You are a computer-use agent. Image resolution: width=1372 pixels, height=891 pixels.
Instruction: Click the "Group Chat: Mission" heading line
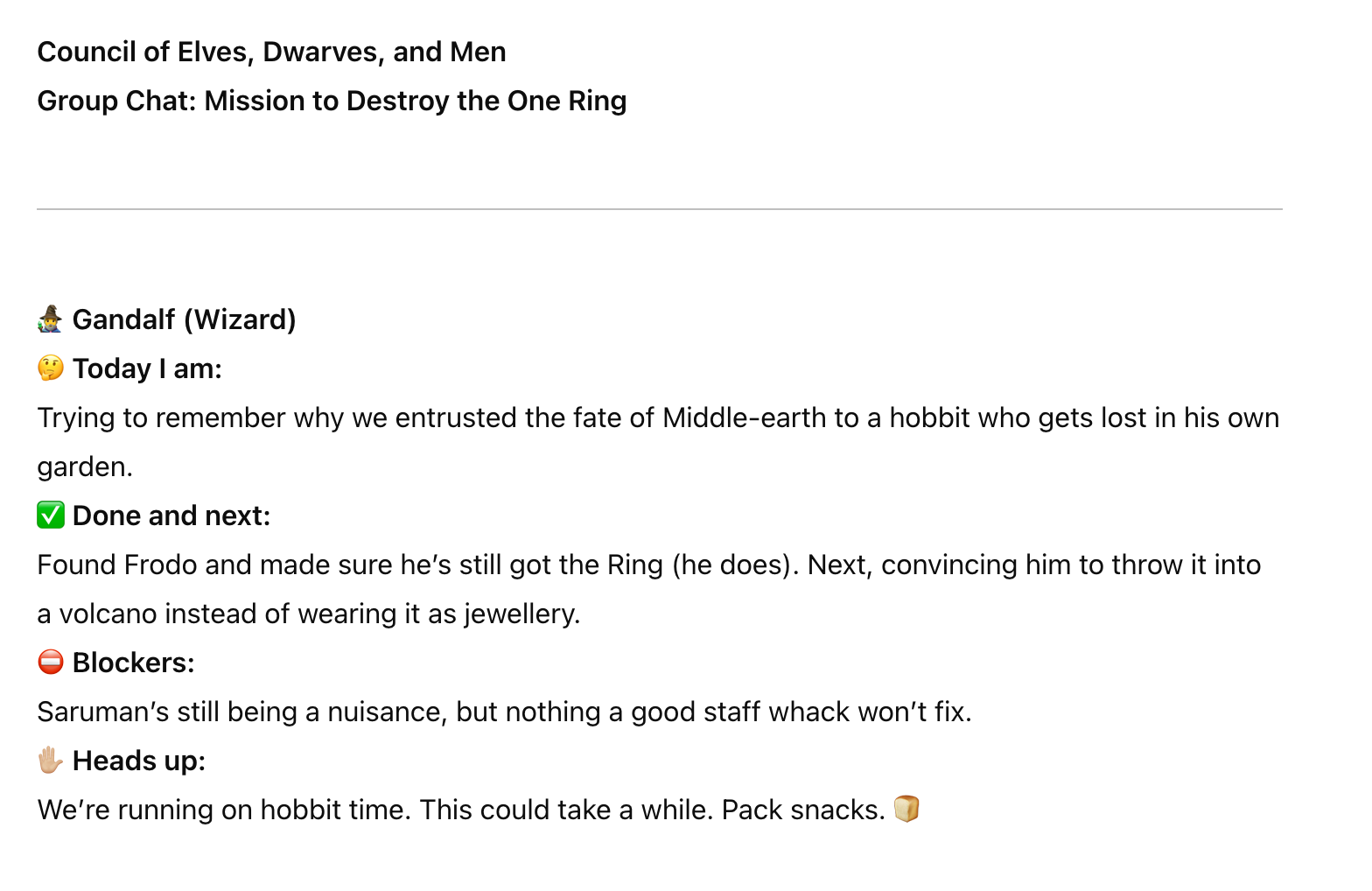pyautogui.click(x=332, y=101)
